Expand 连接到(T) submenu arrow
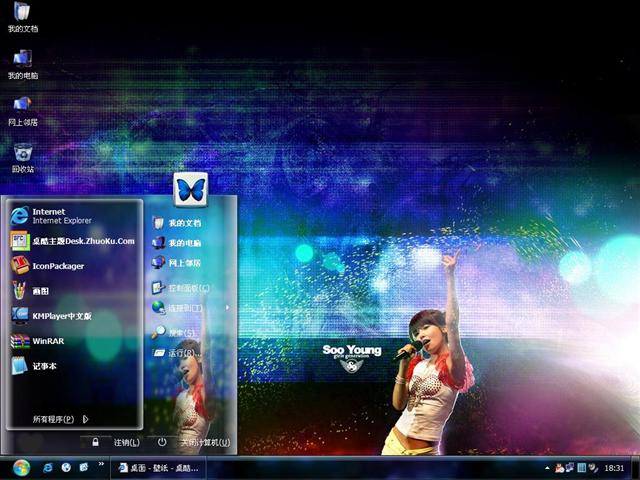Screen dimensions: 640x480 (x=227, y=308)
